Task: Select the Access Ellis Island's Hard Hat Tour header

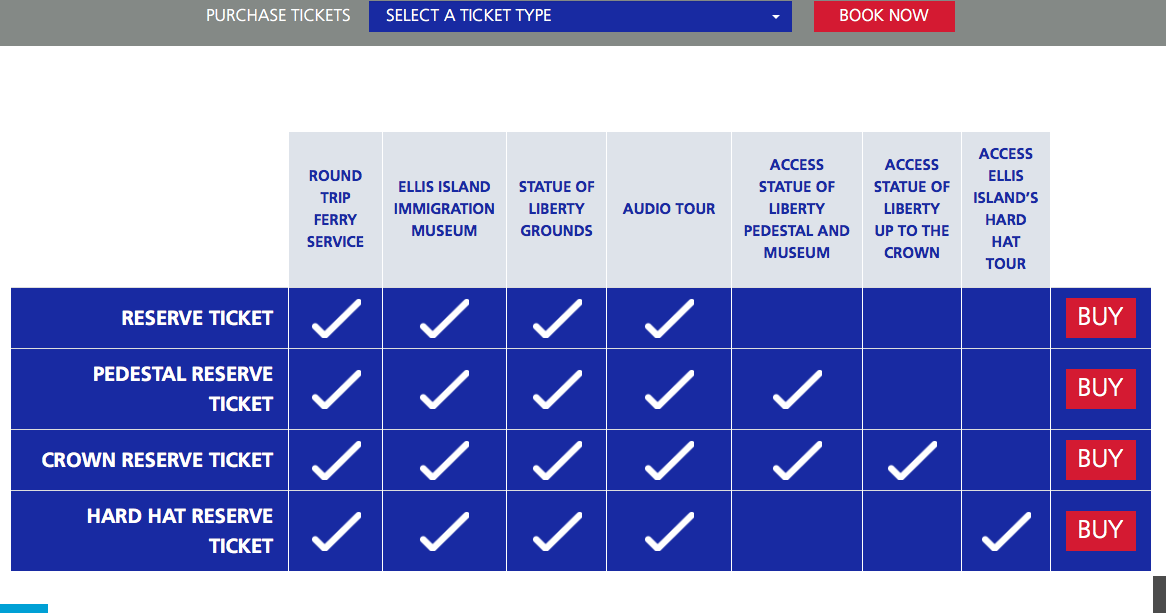Action: coord(1005,209)
